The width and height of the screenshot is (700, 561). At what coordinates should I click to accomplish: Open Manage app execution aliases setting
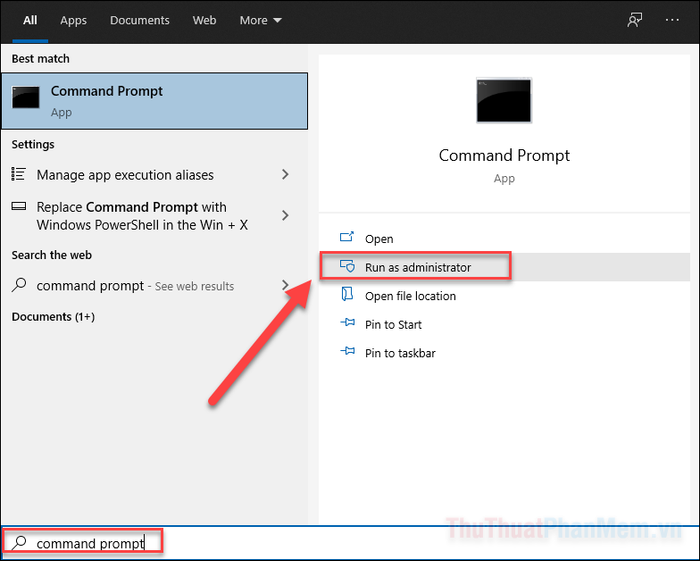click(154, 175)
